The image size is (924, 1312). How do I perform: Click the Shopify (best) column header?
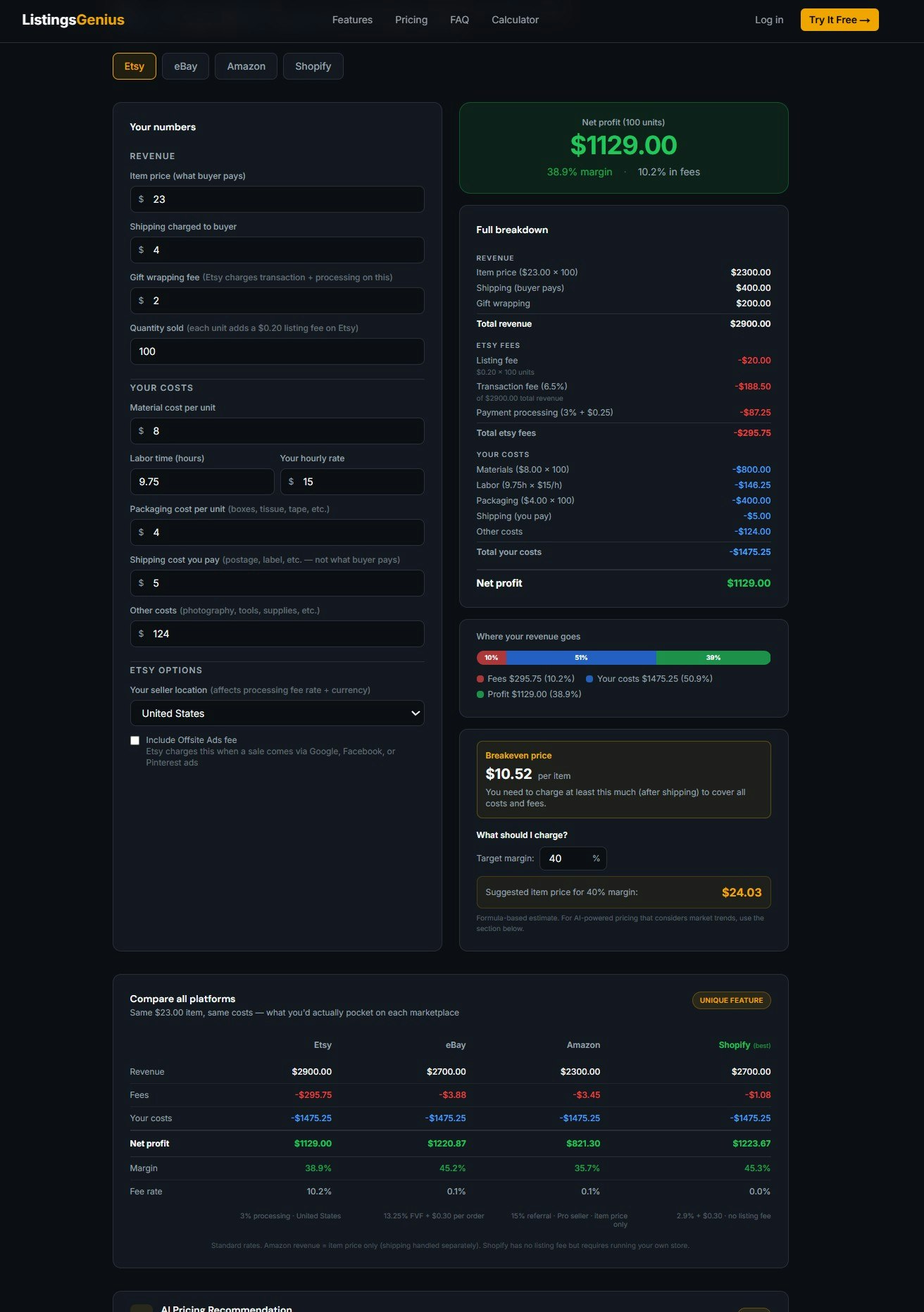pos(744,1045)
